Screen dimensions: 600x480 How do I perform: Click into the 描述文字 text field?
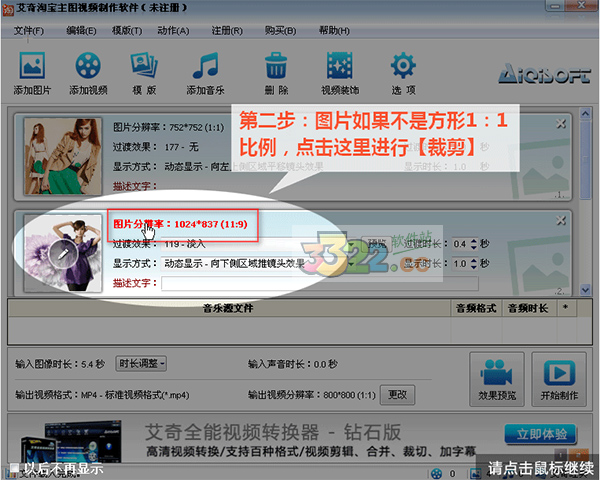320,284
